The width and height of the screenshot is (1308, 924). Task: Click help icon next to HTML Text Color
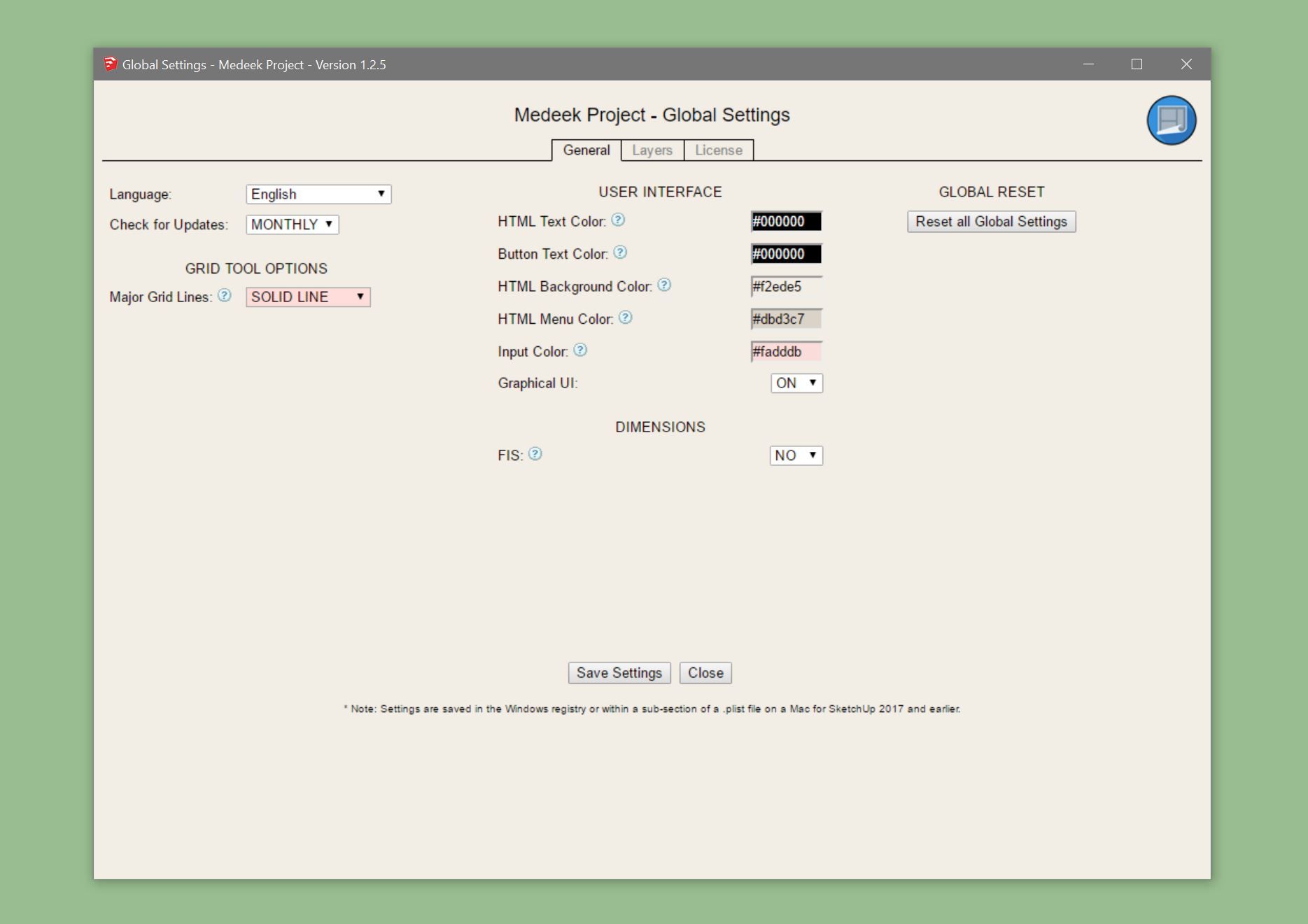(x=618, y=220)
